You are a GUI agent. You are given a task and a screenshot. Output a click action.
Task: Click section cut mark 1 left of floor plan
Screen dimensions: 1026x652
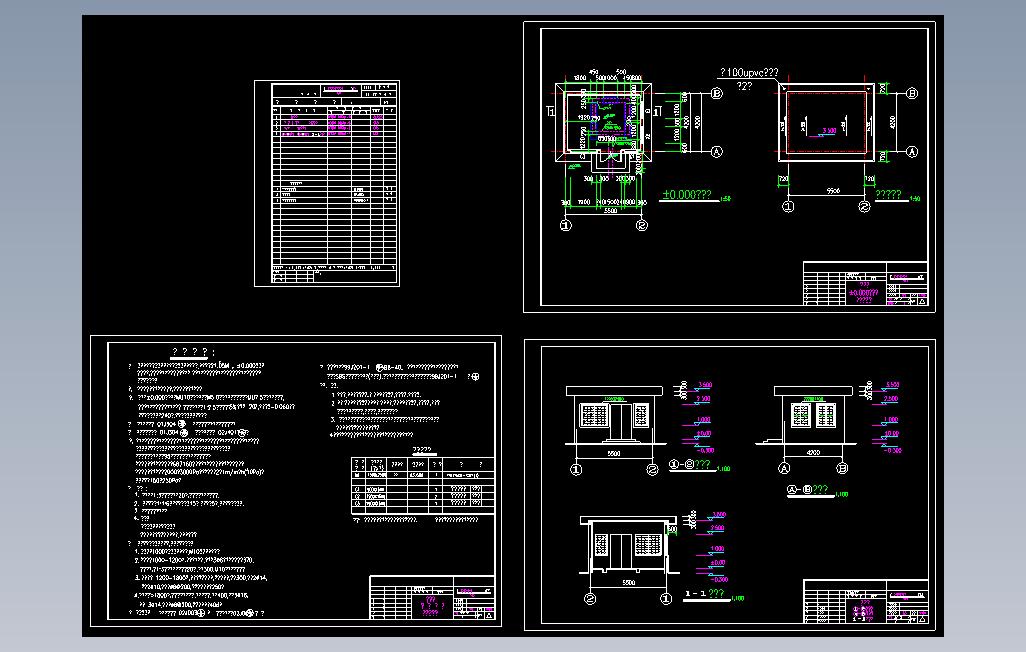(550, 112)
